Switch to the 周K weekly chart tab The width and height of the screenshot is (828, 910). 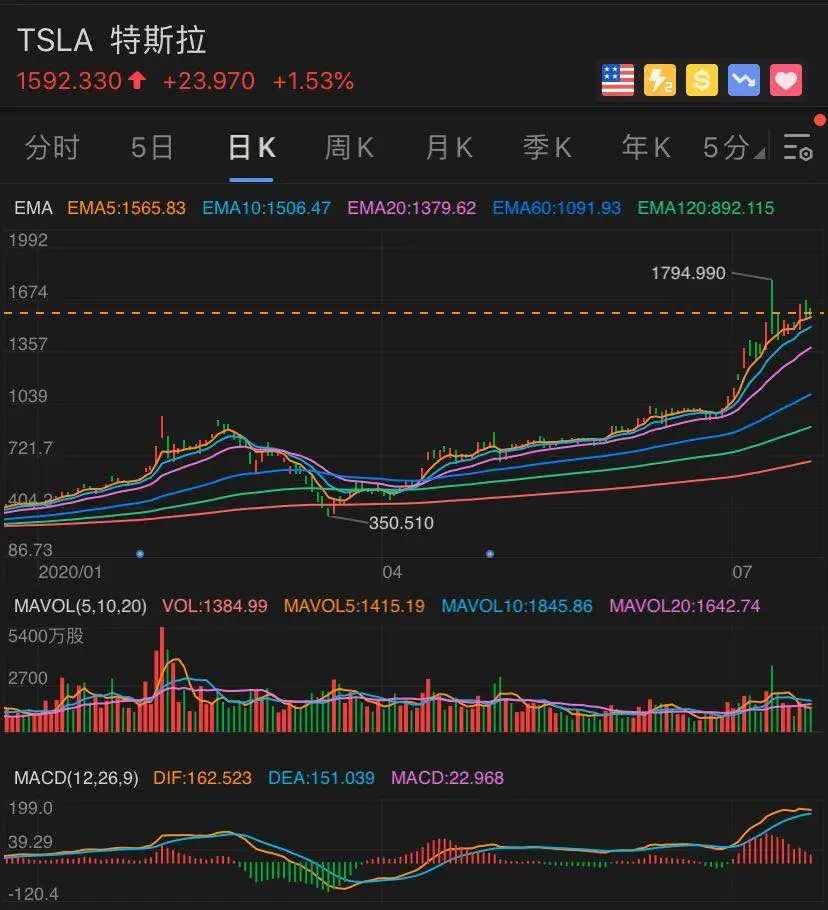(349, 148)
